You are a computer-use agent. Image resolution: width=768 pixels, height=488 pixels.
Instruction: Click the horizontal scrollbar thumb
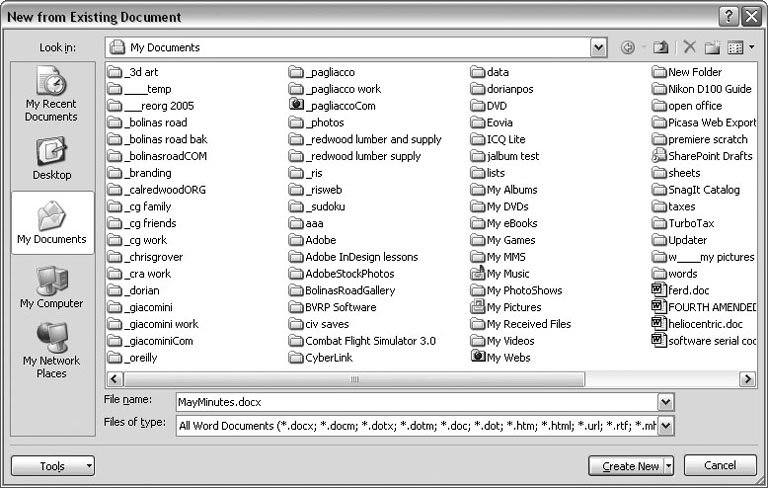coord(354,379)
